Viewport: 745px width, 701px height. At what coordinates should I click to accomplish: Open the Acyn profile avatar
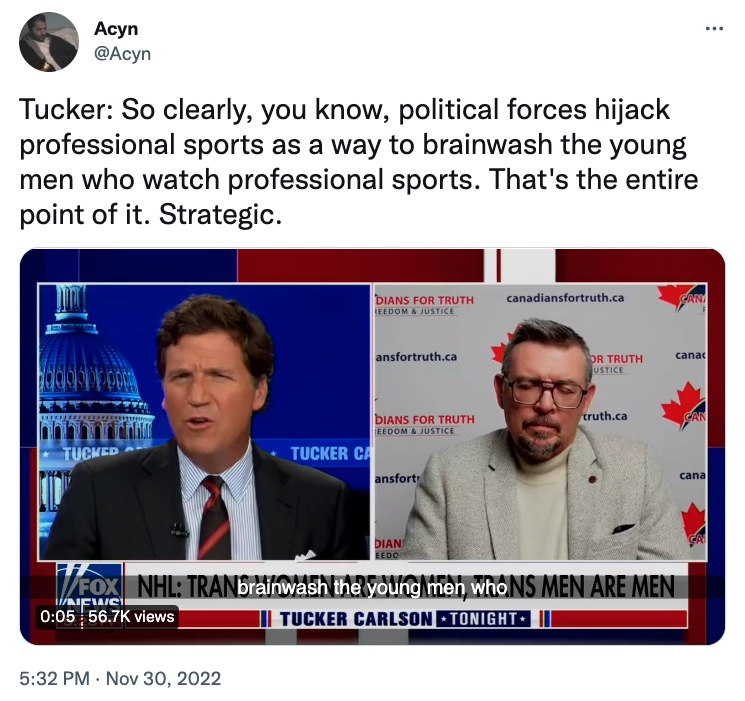point(49,42)
